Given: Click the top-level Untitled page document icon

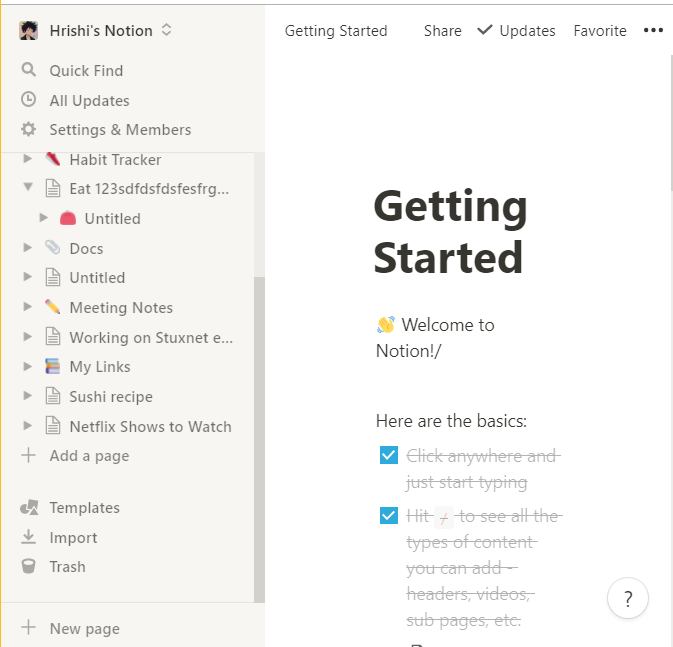Looking at the screenshot, I should (53, 277).
